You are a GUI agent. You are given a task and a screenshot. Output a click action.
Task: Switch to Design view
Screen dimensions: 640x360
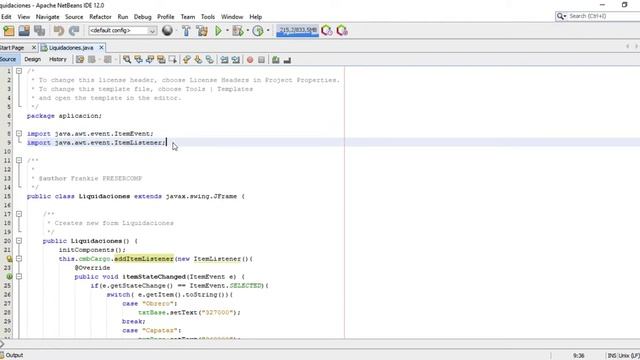pyautogui.click(x=32, y=60)
